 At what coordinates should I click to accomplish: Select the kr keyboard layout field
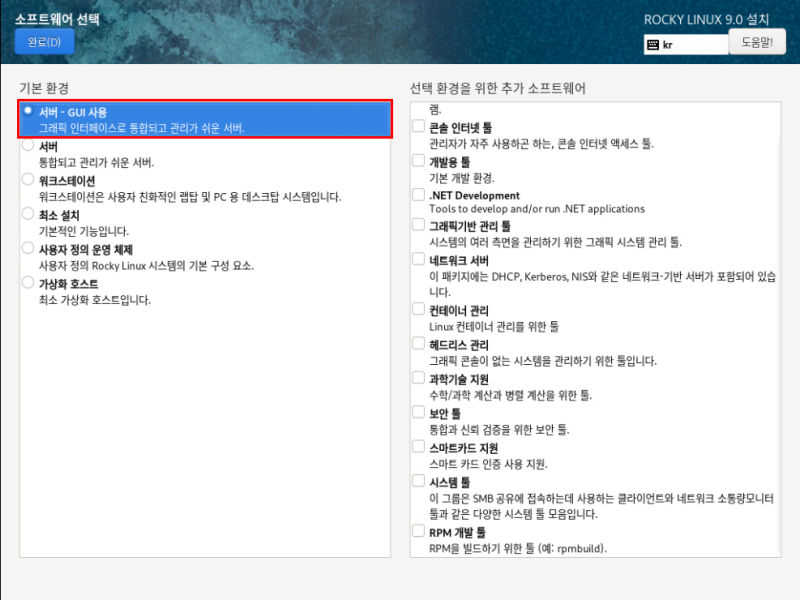(x=686, y=45)
